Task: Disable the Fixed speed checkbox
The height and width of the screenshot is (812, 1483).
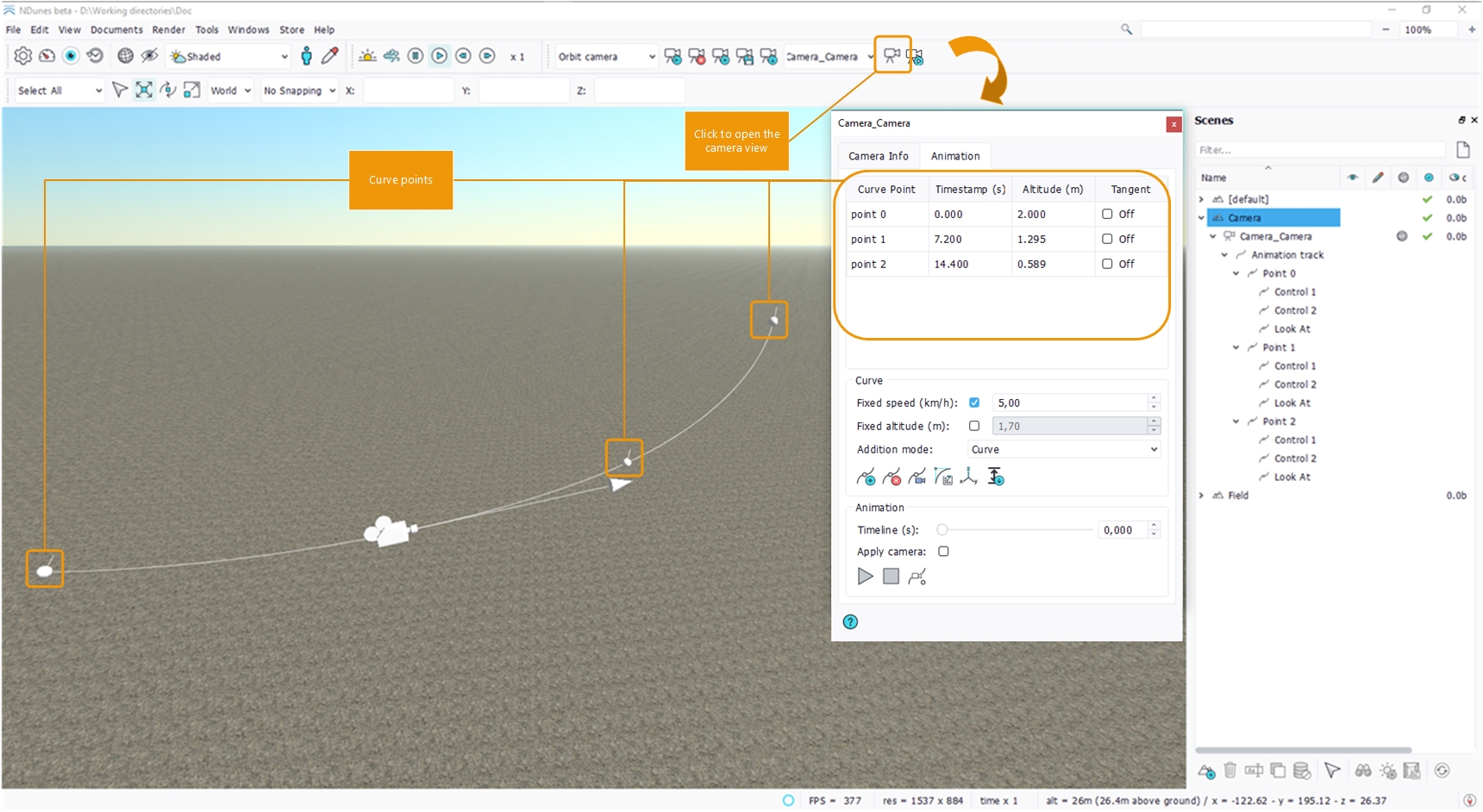Action: (x=974, y=403)
